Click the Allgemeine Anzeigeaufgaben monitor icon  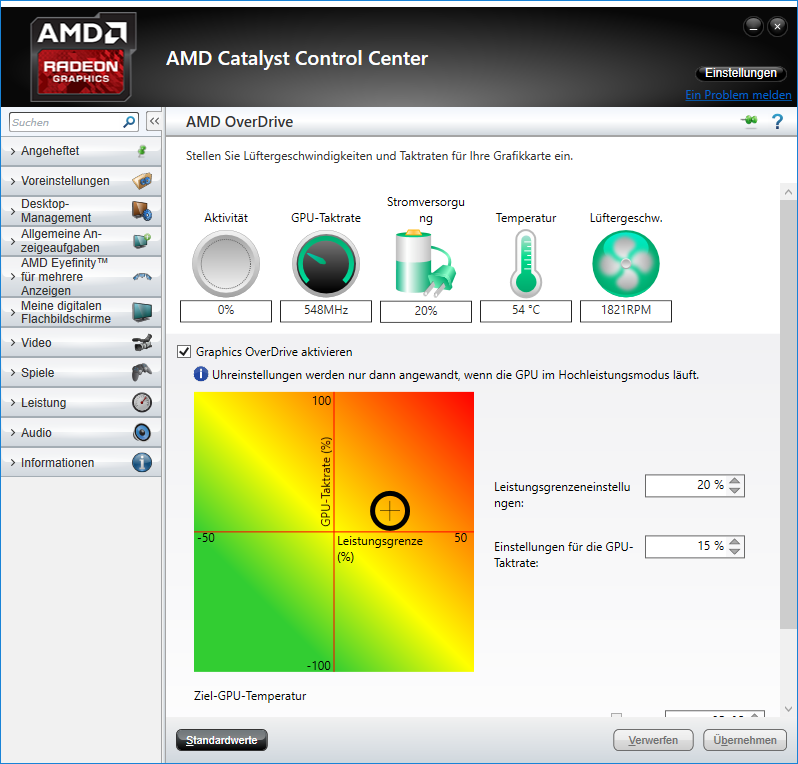[x=142, y=240]
